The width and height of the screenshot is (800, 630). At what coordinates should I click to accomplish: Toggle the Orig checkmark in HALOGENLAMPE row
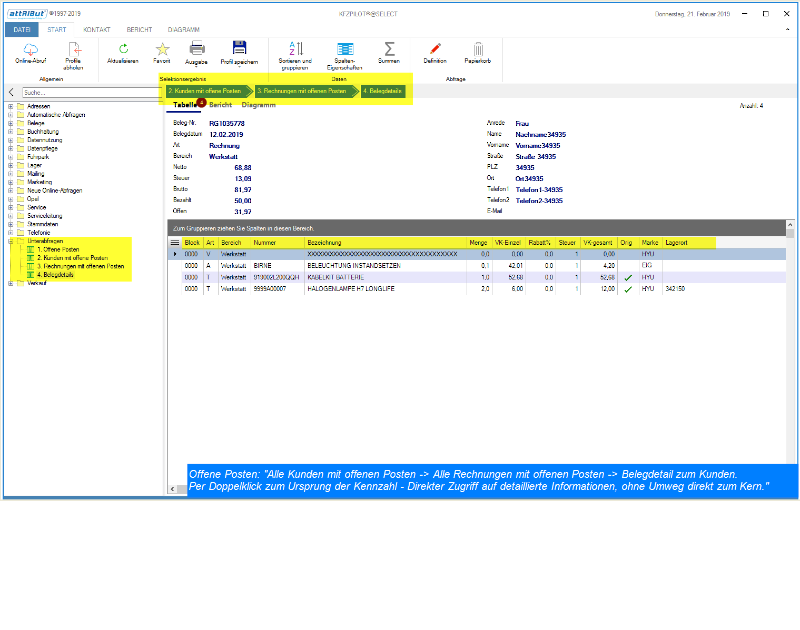click(628, 289)
